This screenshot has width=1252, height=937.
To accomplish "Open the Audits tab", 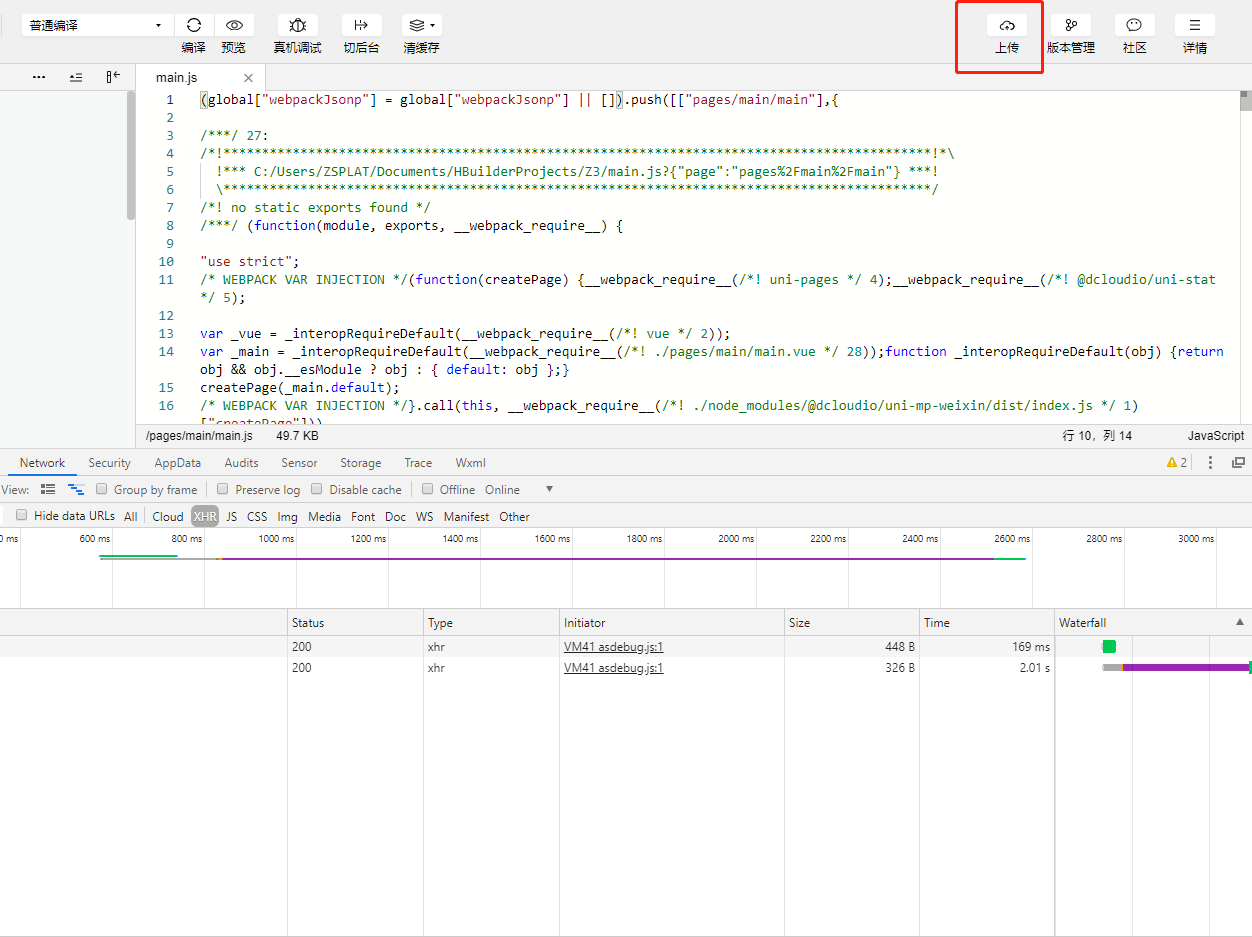I will tap(241, 463).
